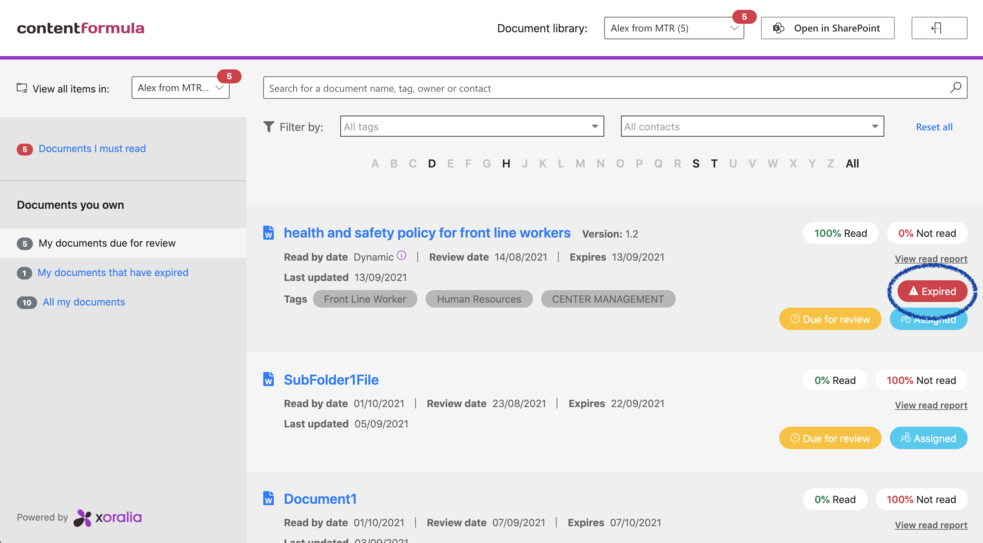Open the SubFolder1File document
Viewport: 983px width, 543px height.
click(x=331, y=380)
